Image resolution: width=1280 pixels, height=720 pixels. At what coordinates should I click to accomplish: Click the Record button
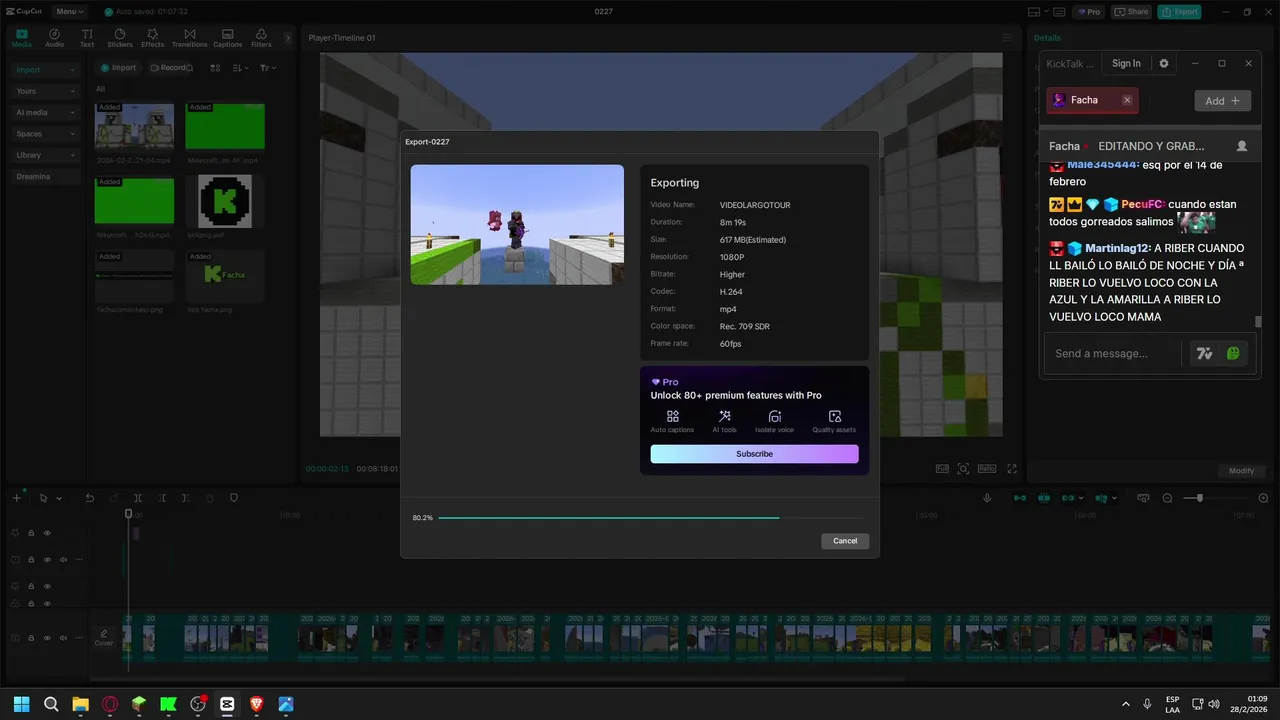(168, 68)
